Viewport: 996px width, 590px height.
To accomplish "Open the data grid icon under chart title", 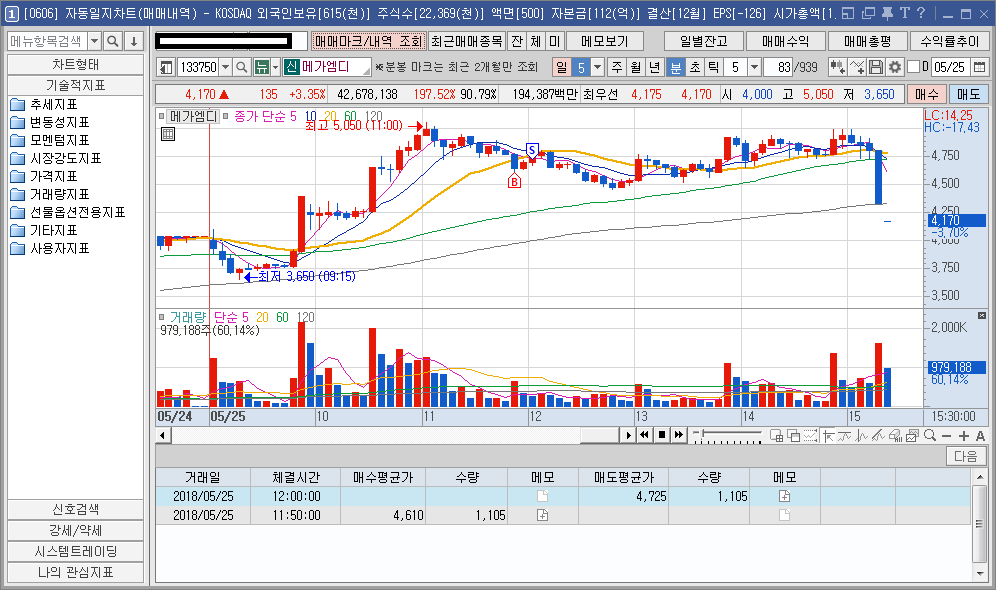I will (168, 134).
